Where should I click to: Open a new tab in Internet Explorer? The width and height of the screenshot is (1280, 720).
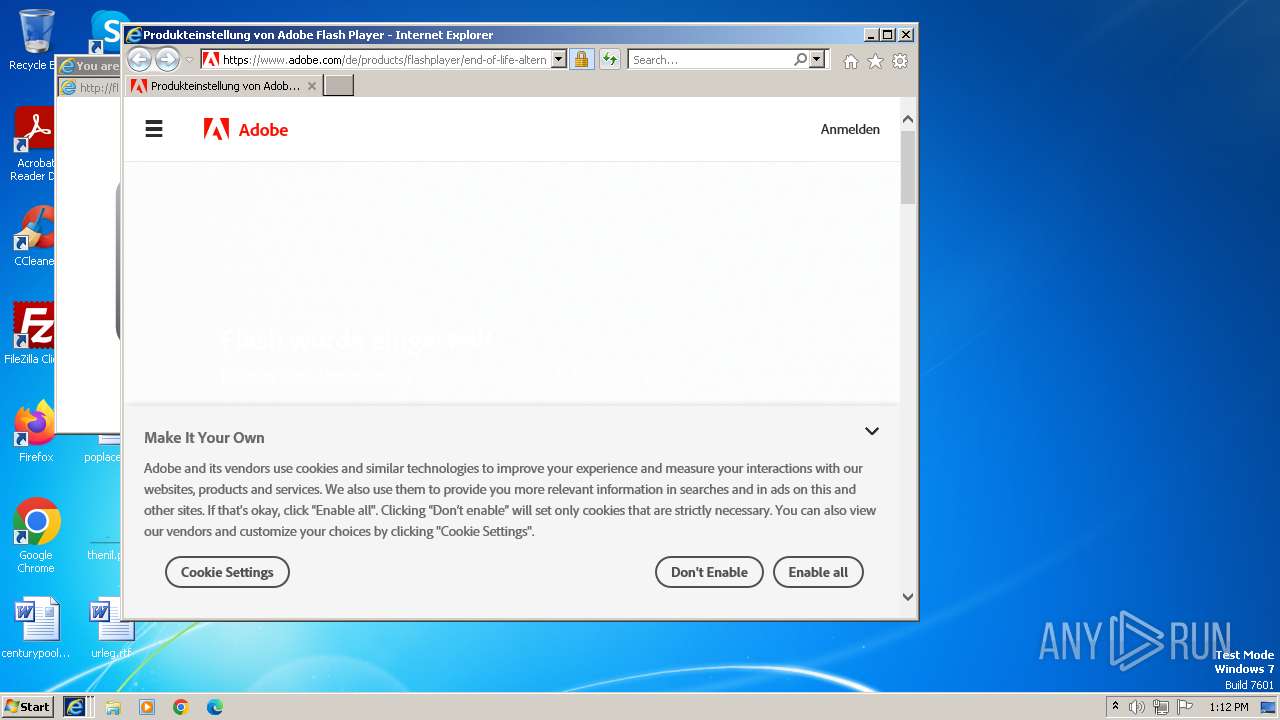coord(339,86)
